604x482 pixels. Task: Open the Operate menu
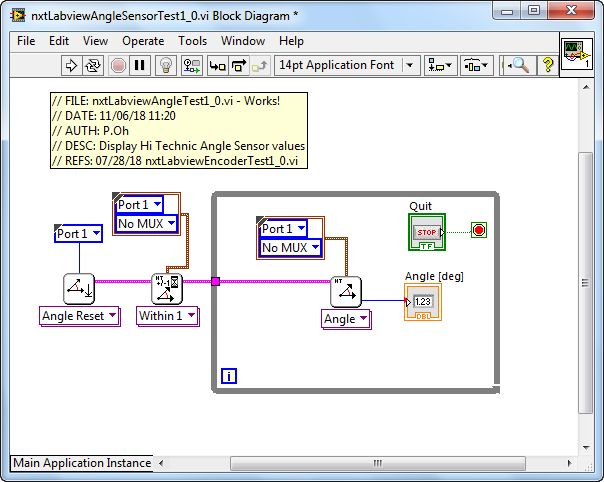point(143,41)
